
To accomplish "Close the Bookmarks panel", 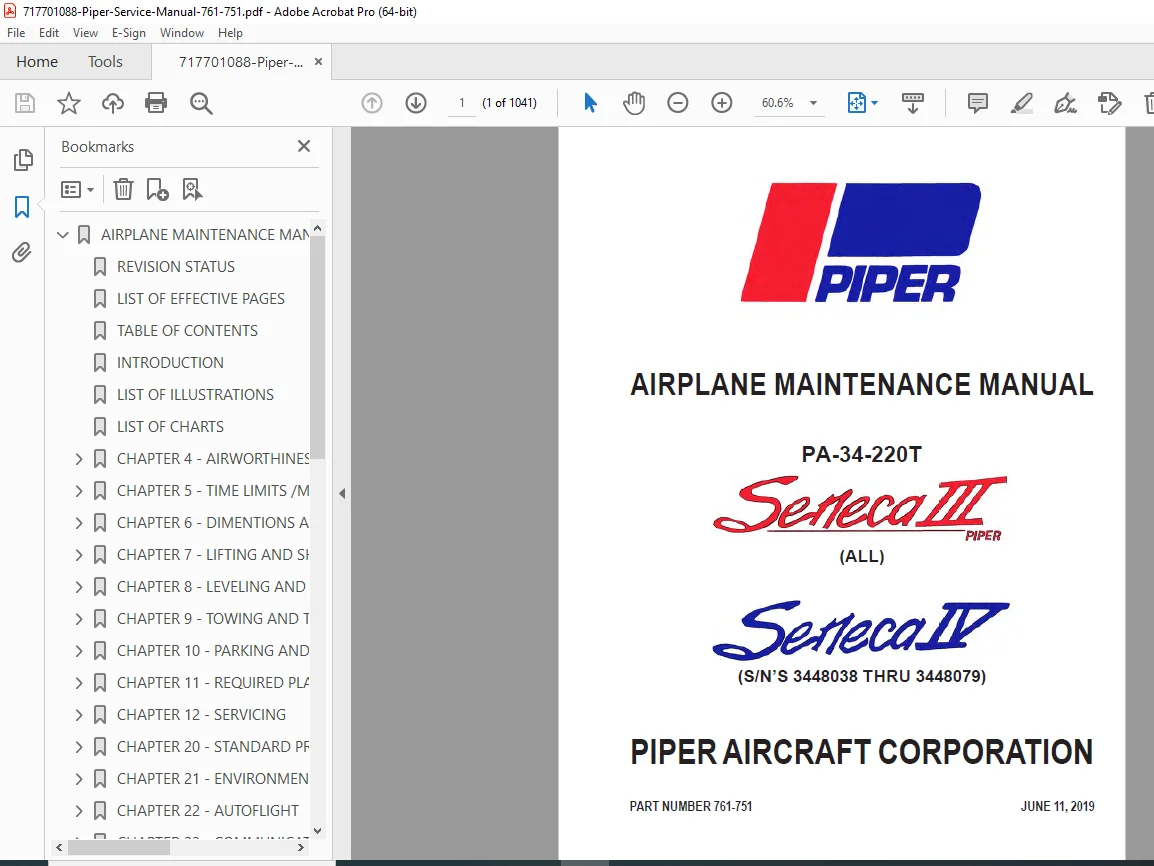I will [304, 146].
